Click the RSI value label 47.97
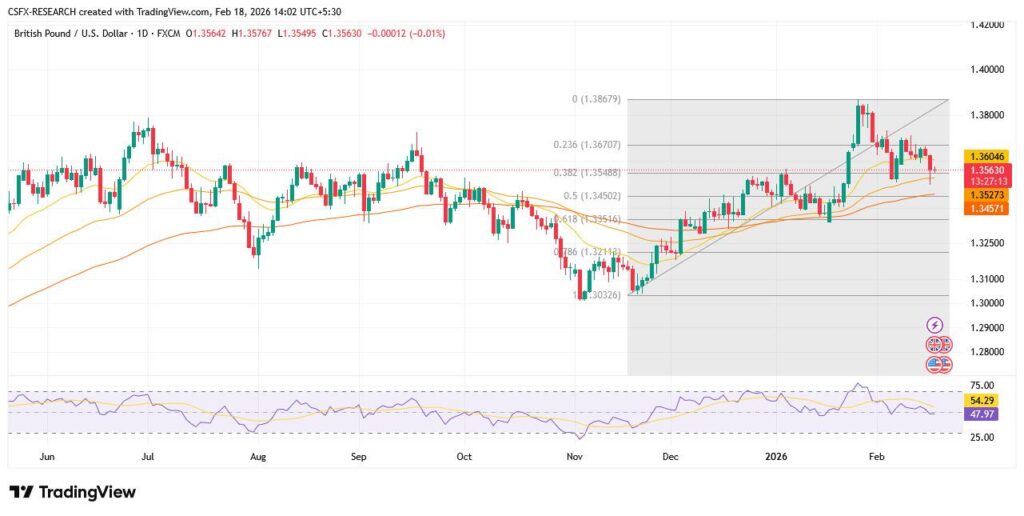Image resolution: width=1024 pixels, height=516 pixels. 984,413
